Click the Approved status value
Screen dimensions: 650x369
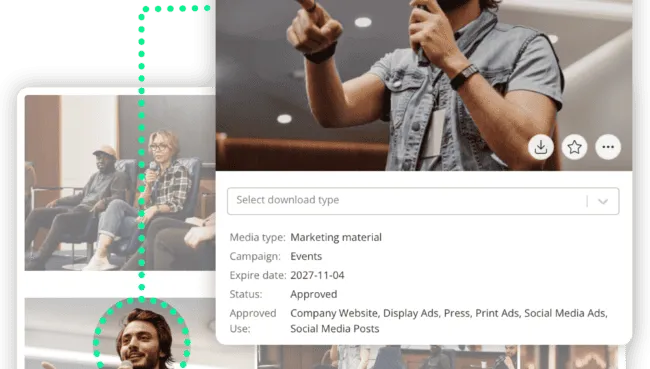pyautogui.click(x=313, y=294)
